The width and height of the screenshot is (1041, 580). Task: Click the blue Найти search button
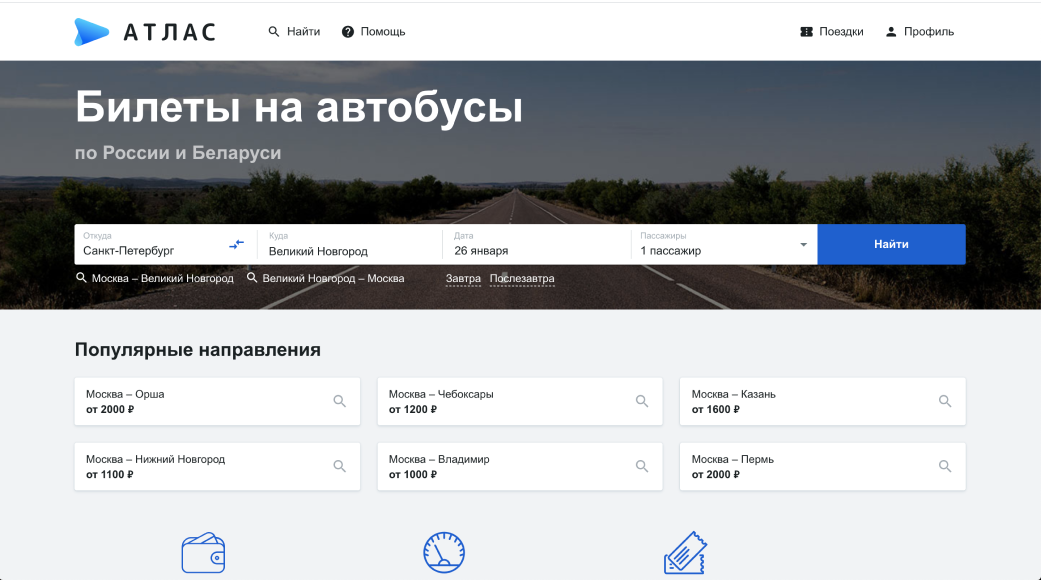pyautogui.click(x=891, y=244)
